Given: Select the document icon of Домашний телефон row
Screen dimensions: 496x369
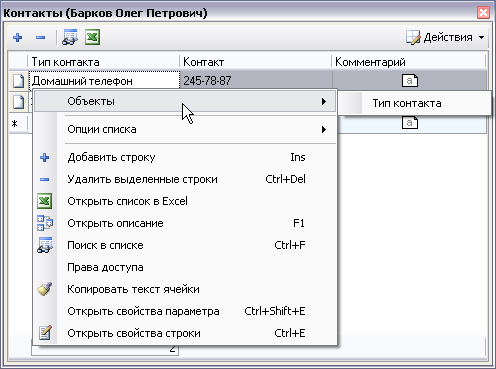Looking at the screenshot, I should pos(18,81).
